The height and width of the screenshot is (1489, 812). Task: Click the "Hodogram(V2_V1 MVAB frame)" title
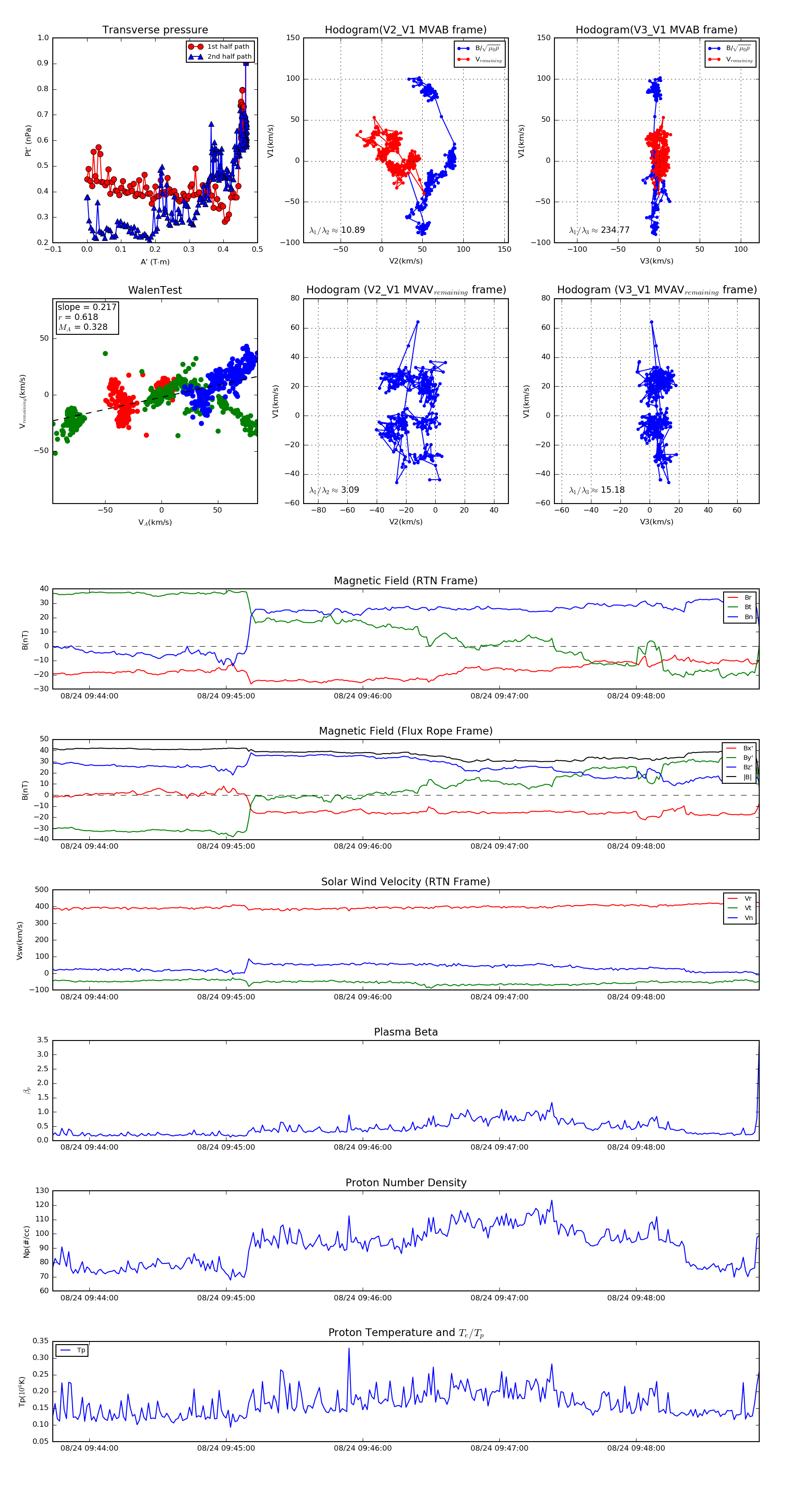[x=406, y=30]
